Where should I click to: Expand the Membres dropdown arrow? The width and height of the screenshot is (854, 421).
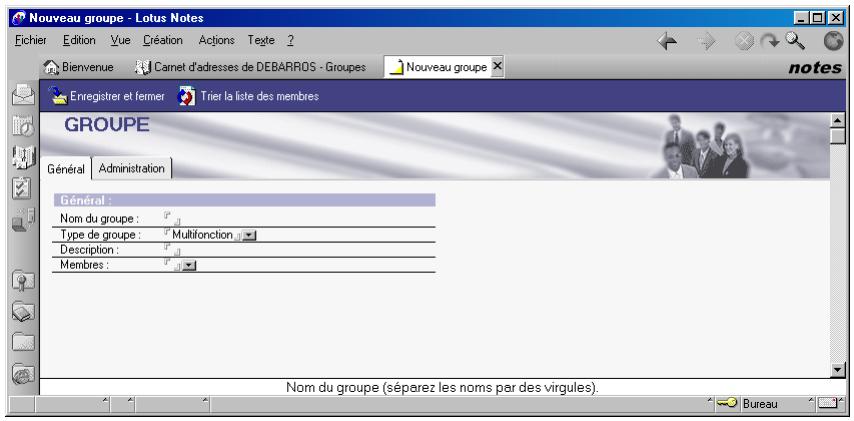(189, 266)
